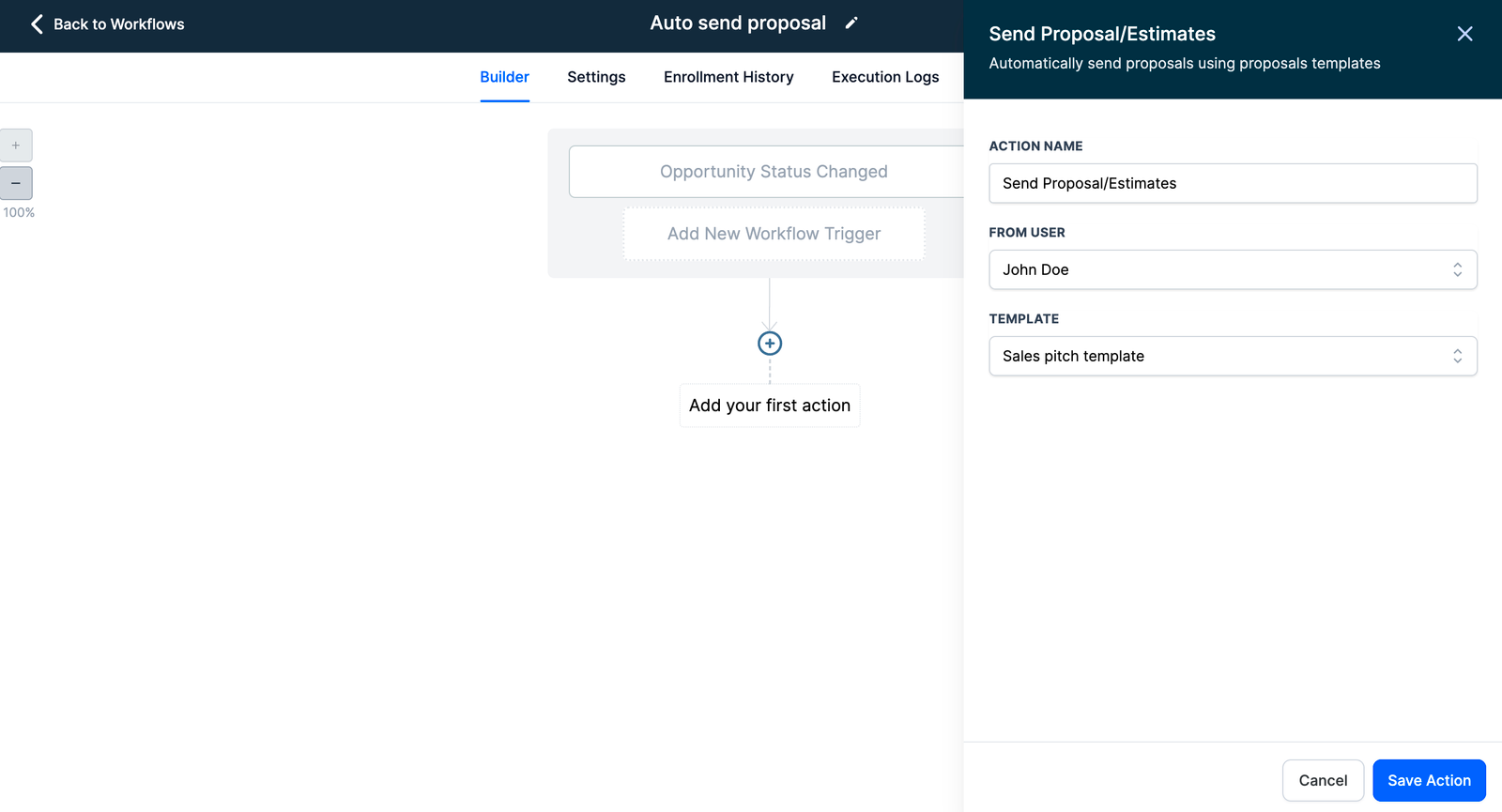Switch to the Builder tab
The image size is (1502, 812).
pos(504,77)
